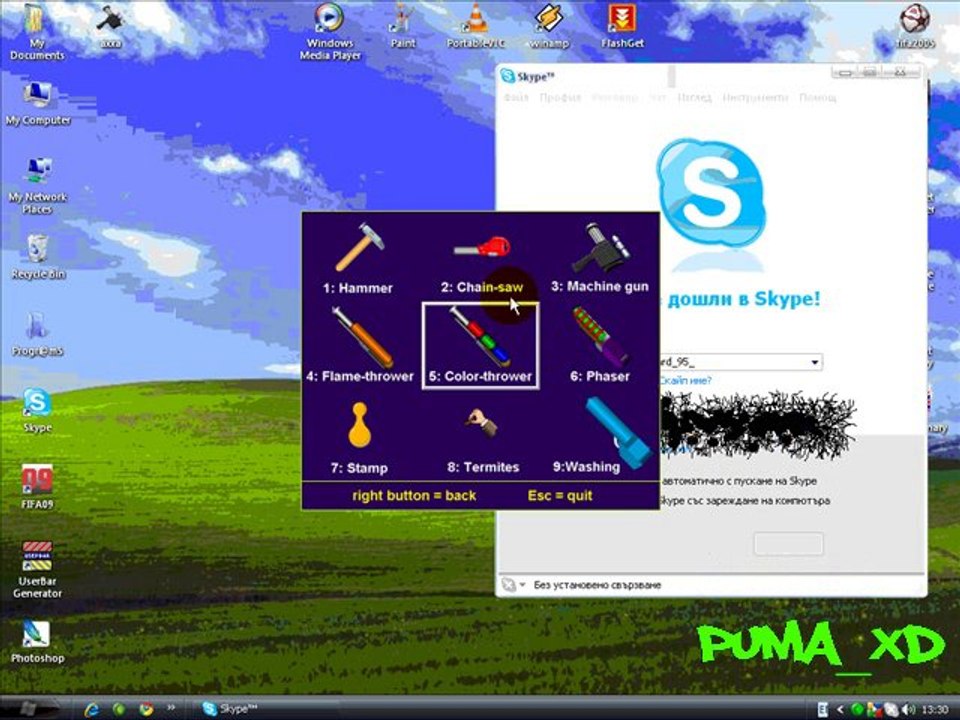Select the Flame-thrower tool
The height and width of the screenshot is (720, 960).
click(x=360, y=345)
